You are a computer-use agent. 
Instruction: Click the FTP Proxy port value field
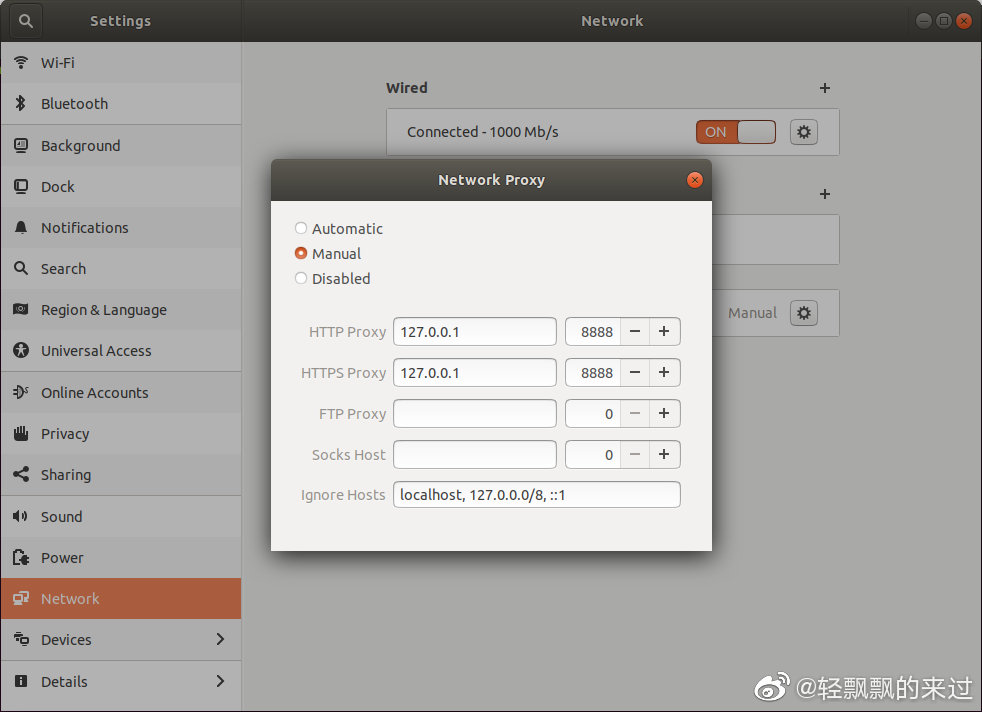point(593,413)
